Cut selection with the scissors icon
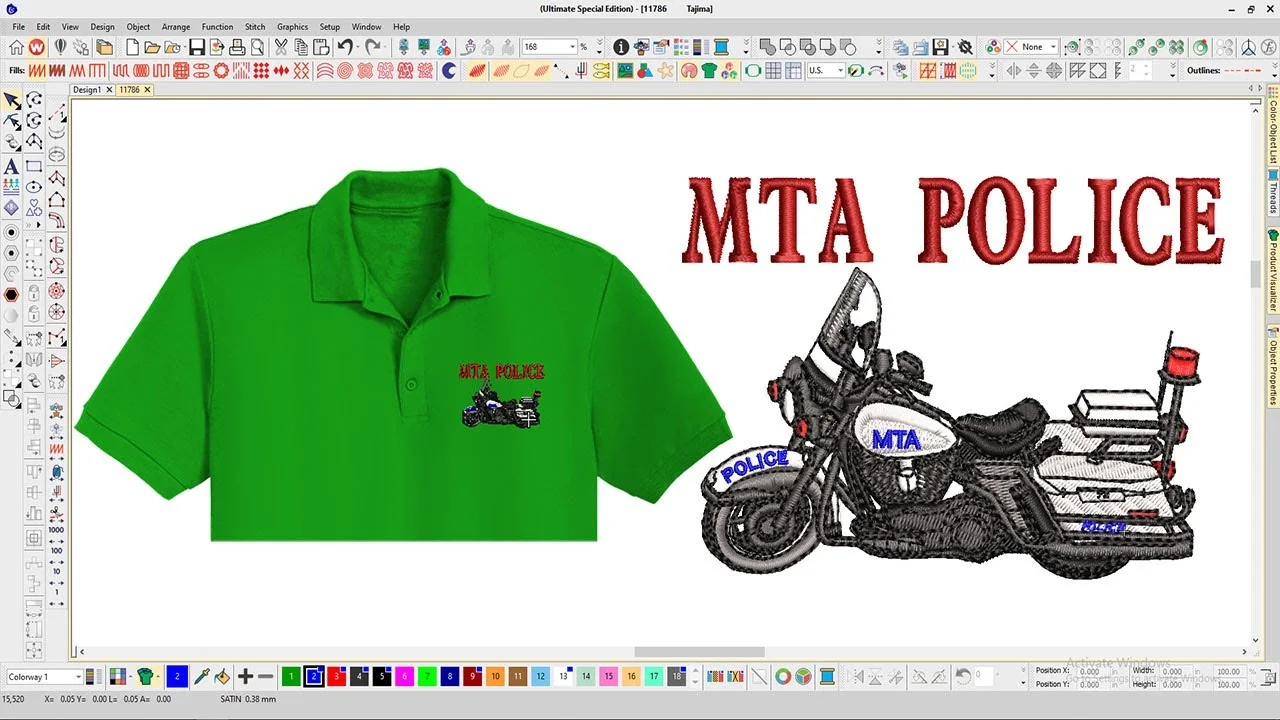1280x720 pixels. 281,47
